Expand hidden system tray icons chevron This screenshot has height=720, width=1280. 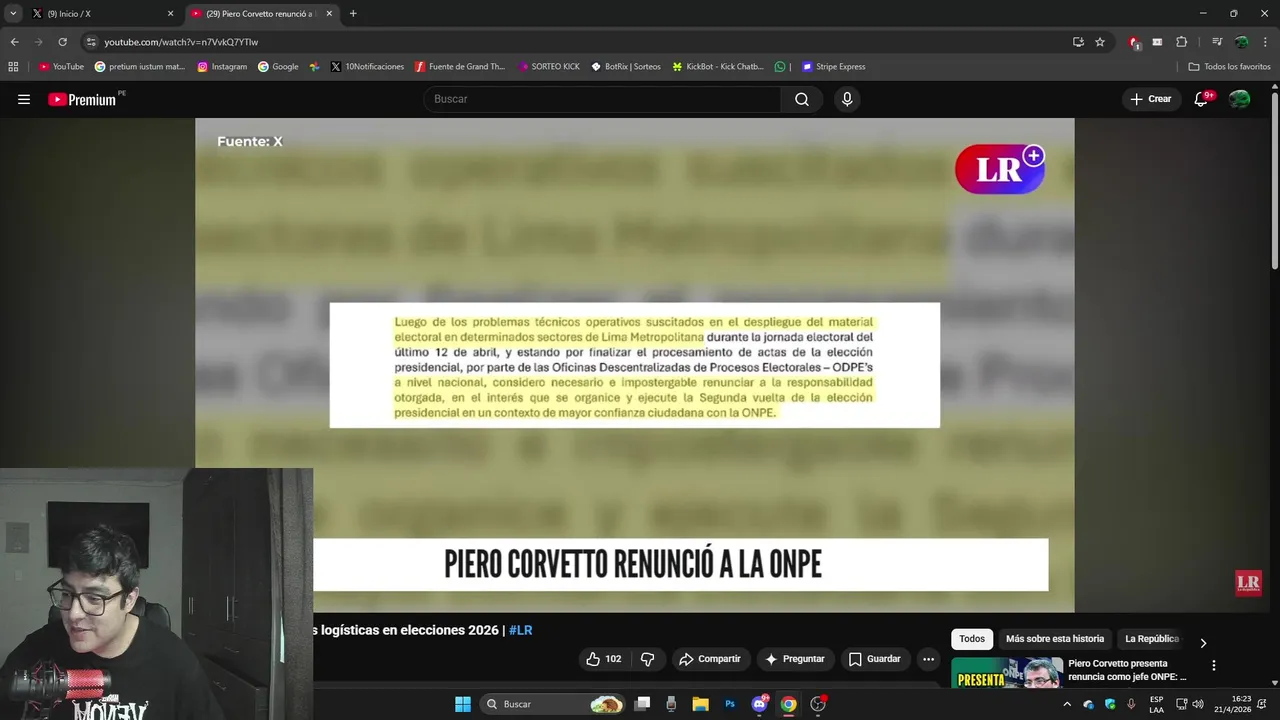[x=1067, y=704]
